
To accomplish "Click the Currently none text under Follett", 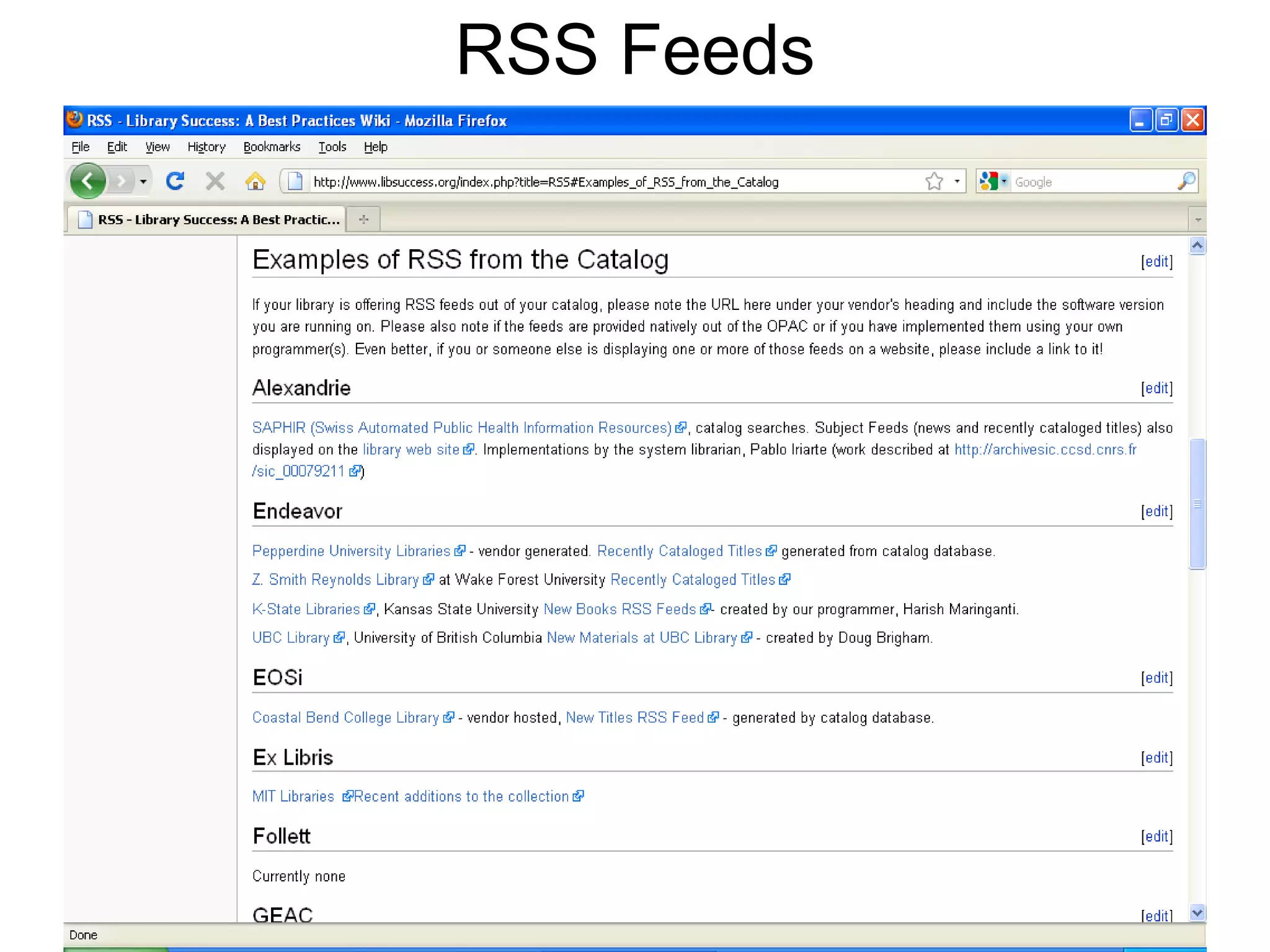I will pos(298,876).
